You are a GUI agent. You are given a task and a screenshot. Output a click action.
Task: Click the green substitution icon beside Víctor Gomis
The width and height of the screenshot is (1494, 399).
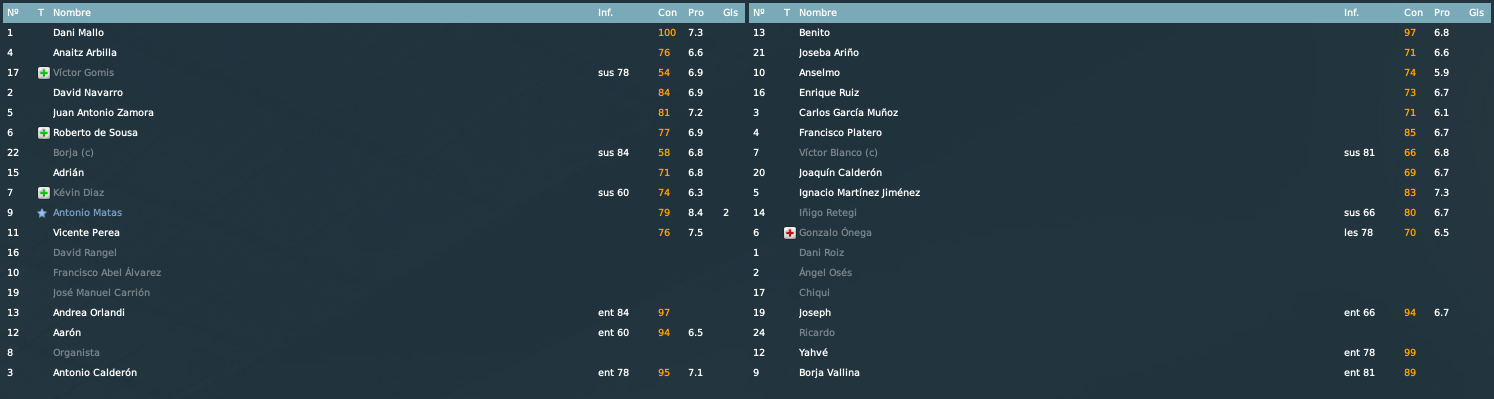pyautogui.click(x=43, y=73)
